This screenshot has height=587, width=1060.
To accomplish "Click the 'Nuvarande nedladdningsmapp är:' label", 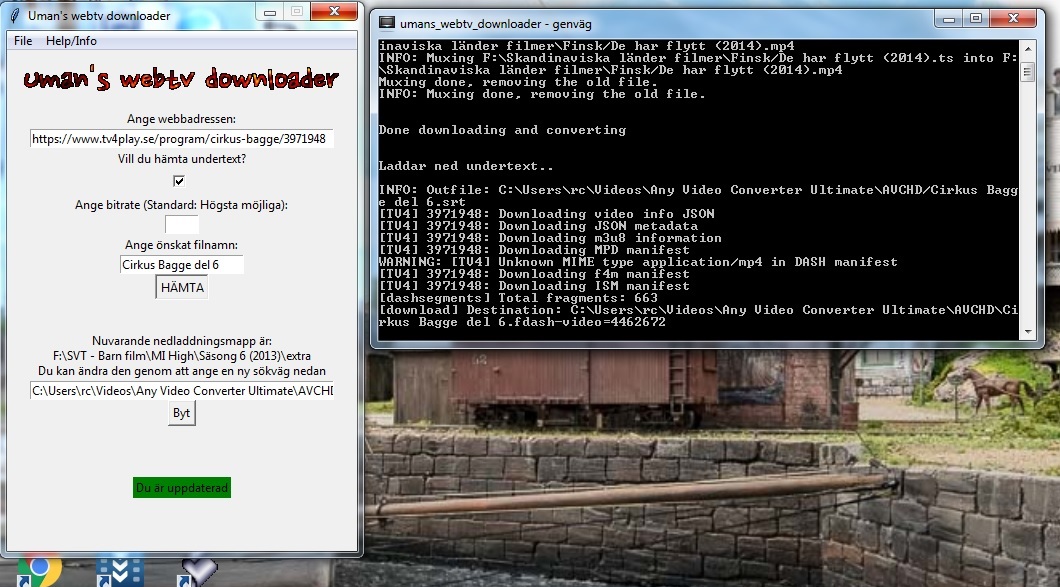I will pos(182,341).
